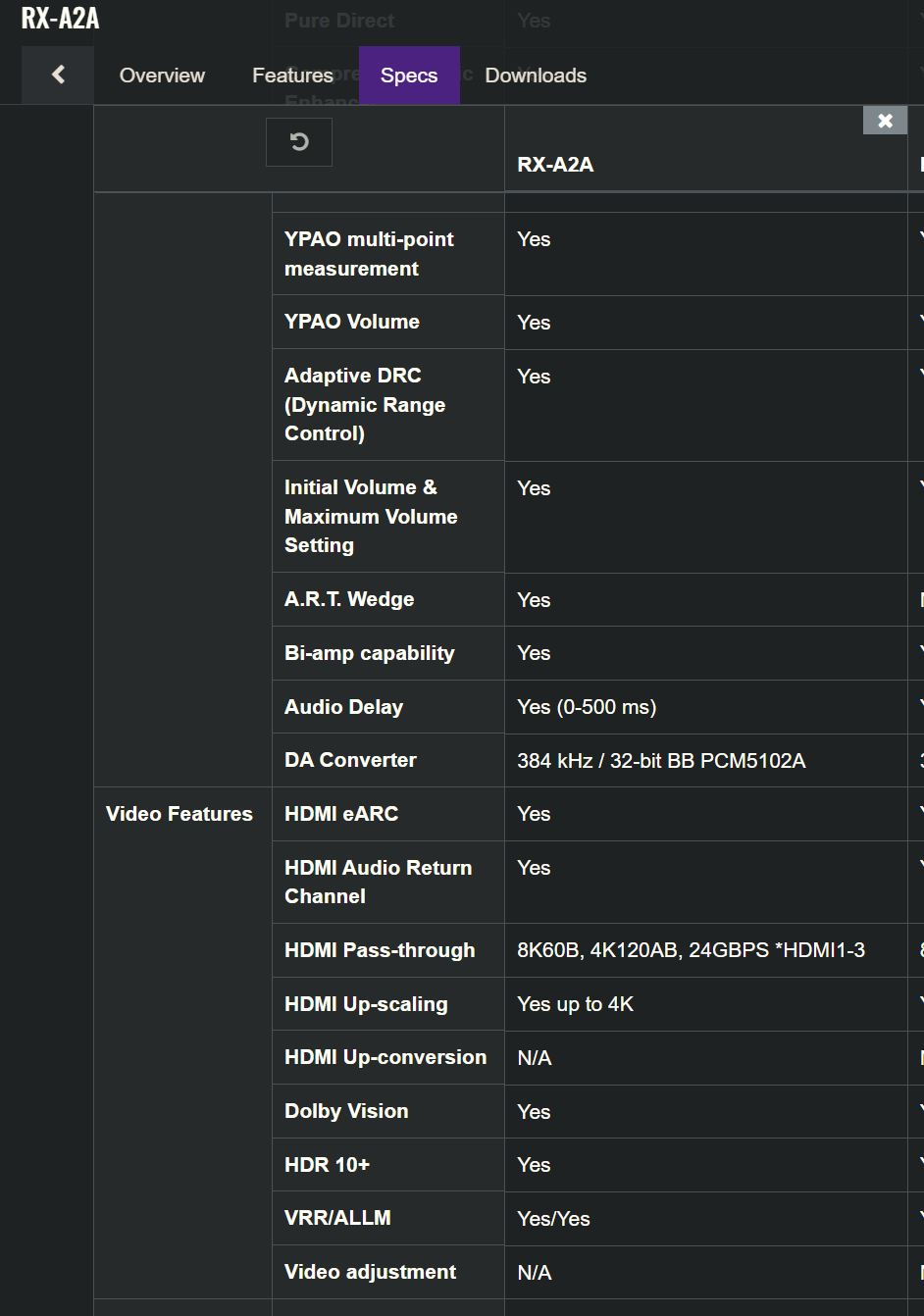Click the RX-A2A column header
Viewport: 924px width, 1316px height.
pyautogui.click(x=555, y=165)
